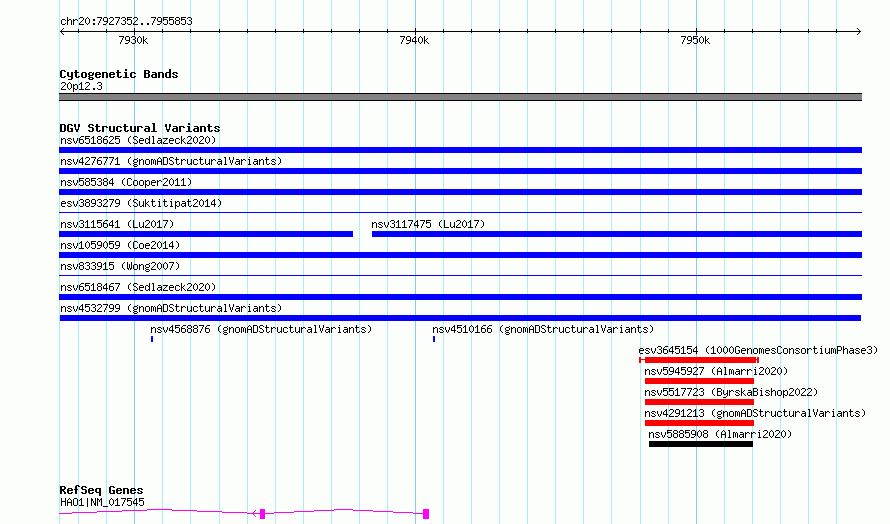Click the blue bar under nsv4276771
The image size is (890, 524).
tap(460, 171)
